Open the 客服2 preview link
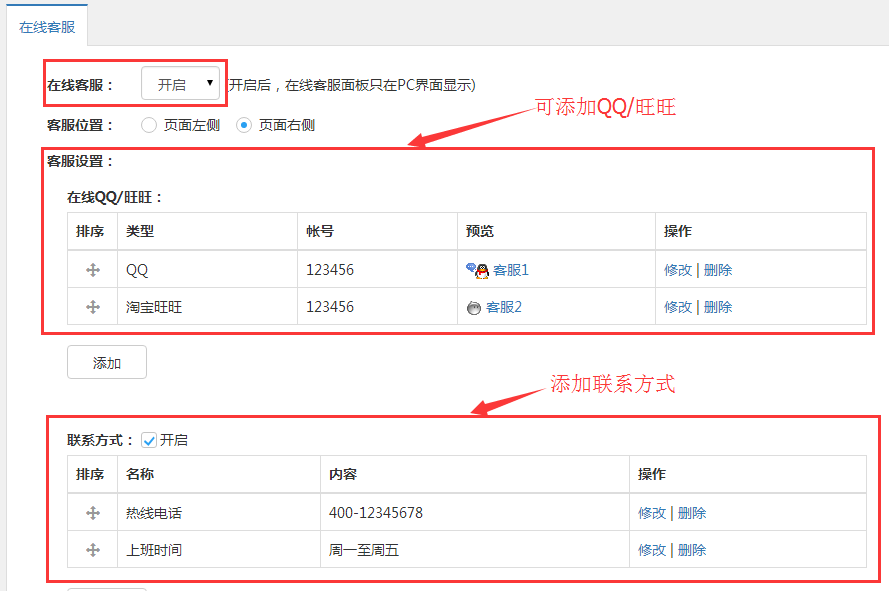The height and width of the screenshot is (591, 889). tap(503, 307)
